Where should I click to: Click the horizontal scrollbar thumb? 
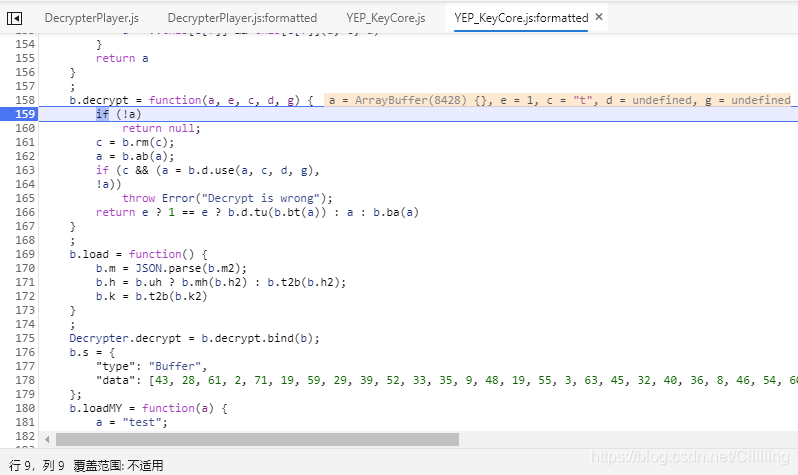(257, 439)
